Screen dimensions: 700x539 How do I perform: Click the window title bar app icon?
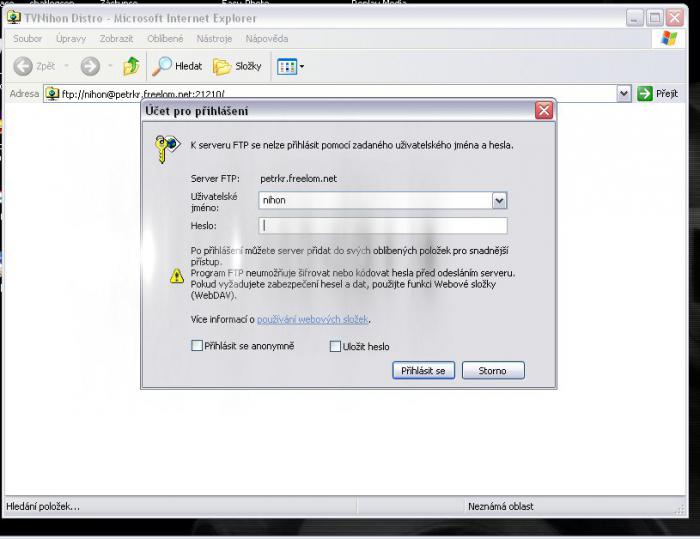tap(14, 18)
